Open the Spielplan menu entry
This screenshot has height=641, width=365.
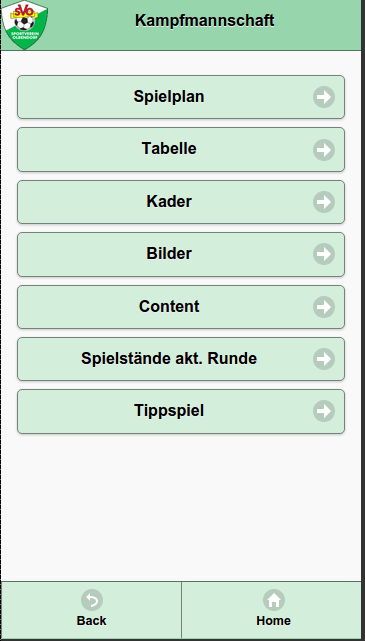click(181, 97)
